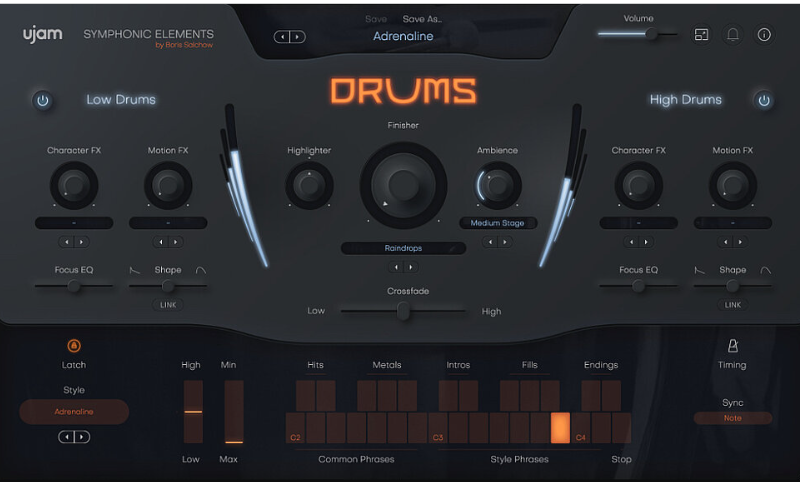Select the rounded shape icon in Low Drums
This screenshot has height=482, width=800.
click(201, 270)
